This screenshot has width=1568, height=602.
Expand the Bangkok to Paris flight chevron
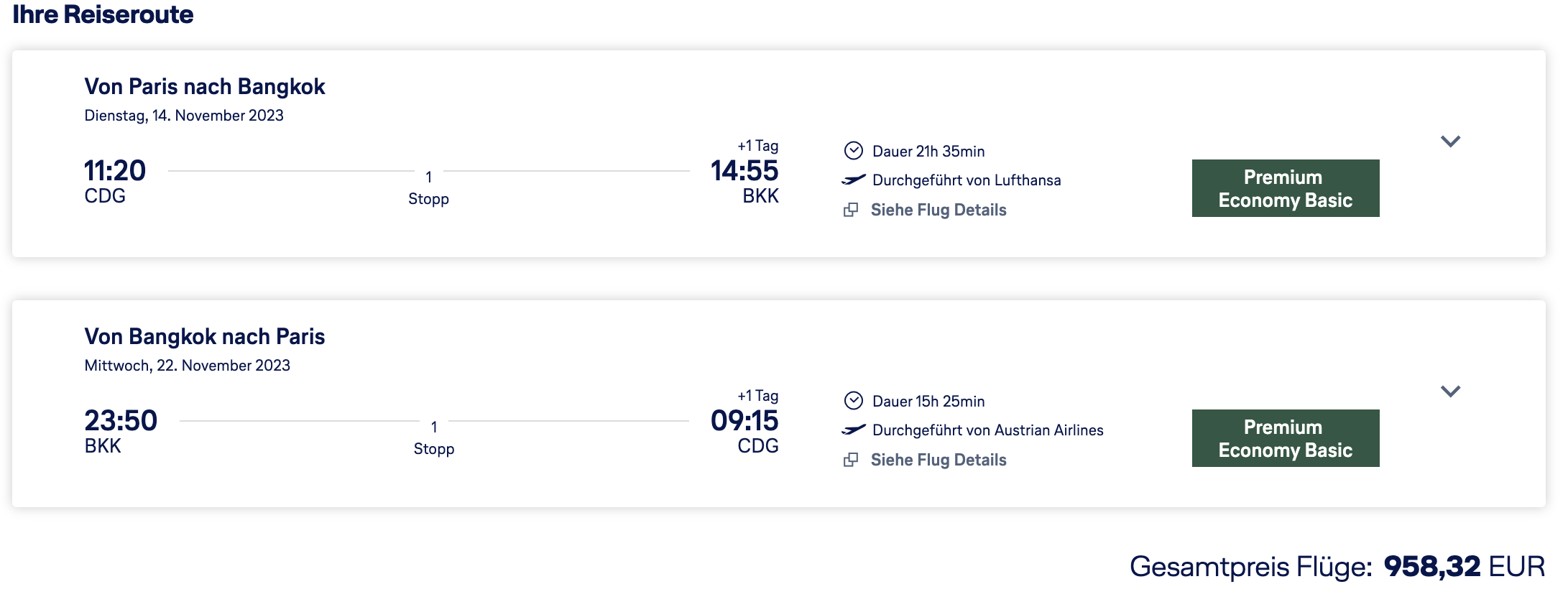(1450, 392)
